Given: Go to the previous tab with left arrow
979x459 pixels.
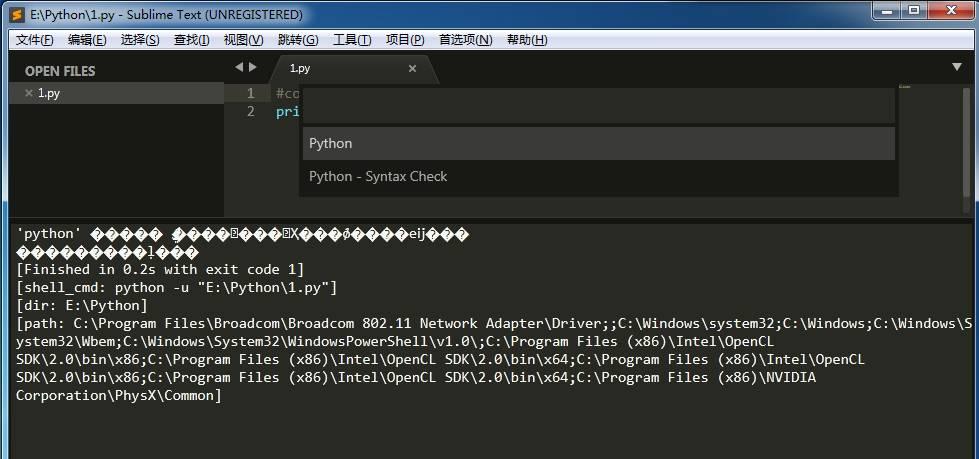Looking at the screenshot, I should 239,67.
